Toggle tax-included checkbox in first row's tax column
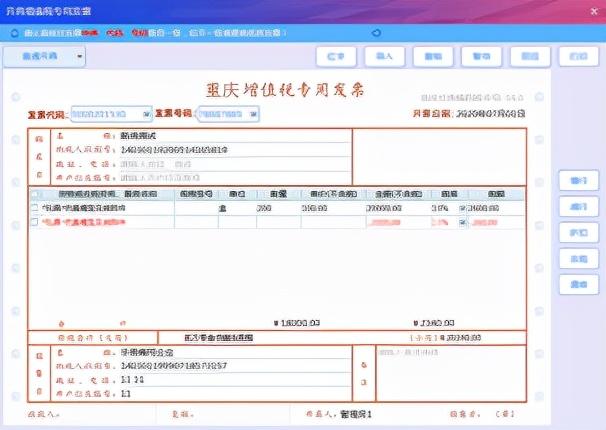Screen dimensions: 606x430 tap(462, 208)
